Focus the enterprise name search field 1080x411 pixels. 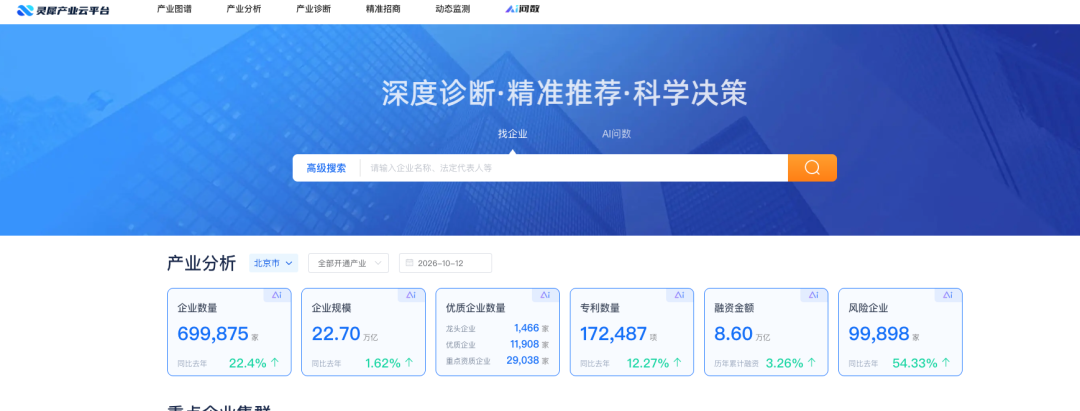pyautogui.click(x=574, y=168)
